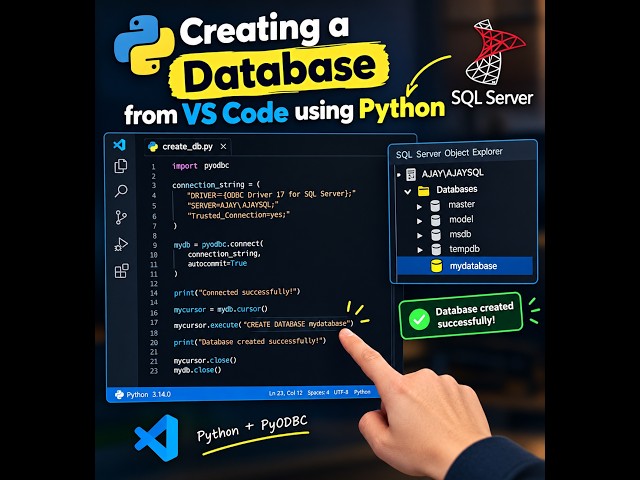Click the Python file icon on create_db.py tab
Viewport: 640px width, 480px height.
click(x=153, y=147)
